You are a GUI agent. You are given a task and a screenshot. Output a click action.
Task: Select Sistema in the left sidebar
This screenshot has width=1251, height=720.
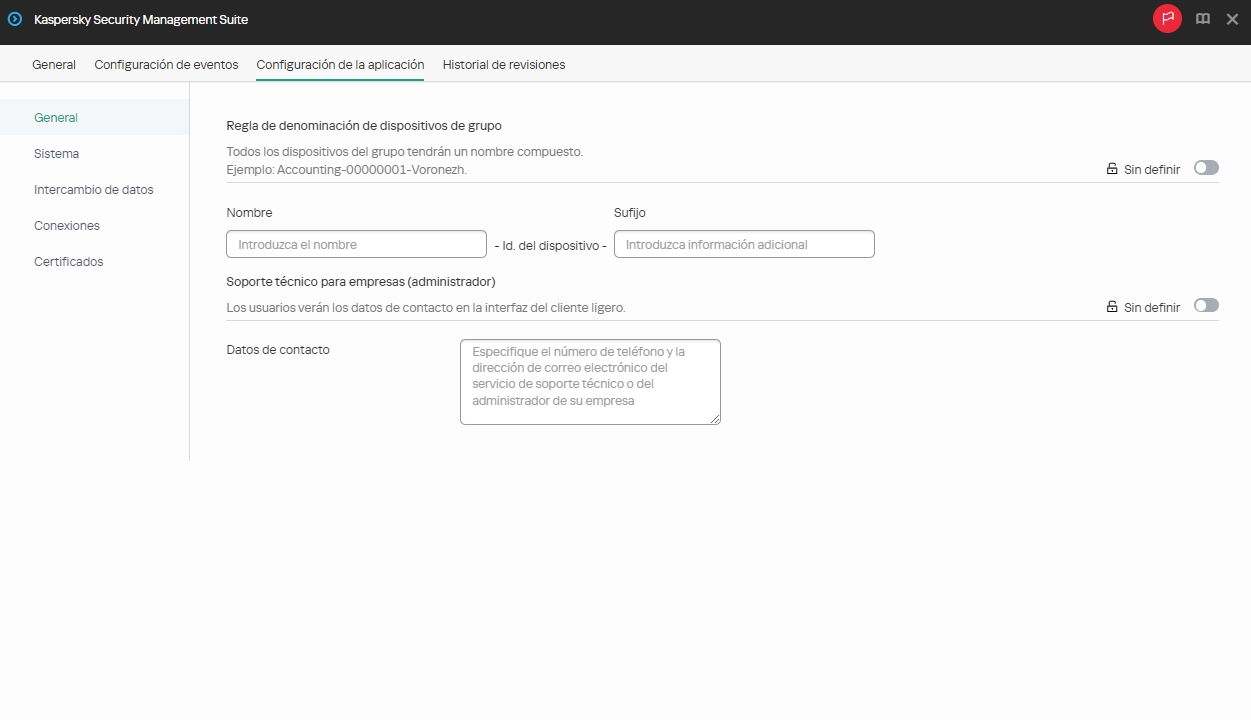56,153
